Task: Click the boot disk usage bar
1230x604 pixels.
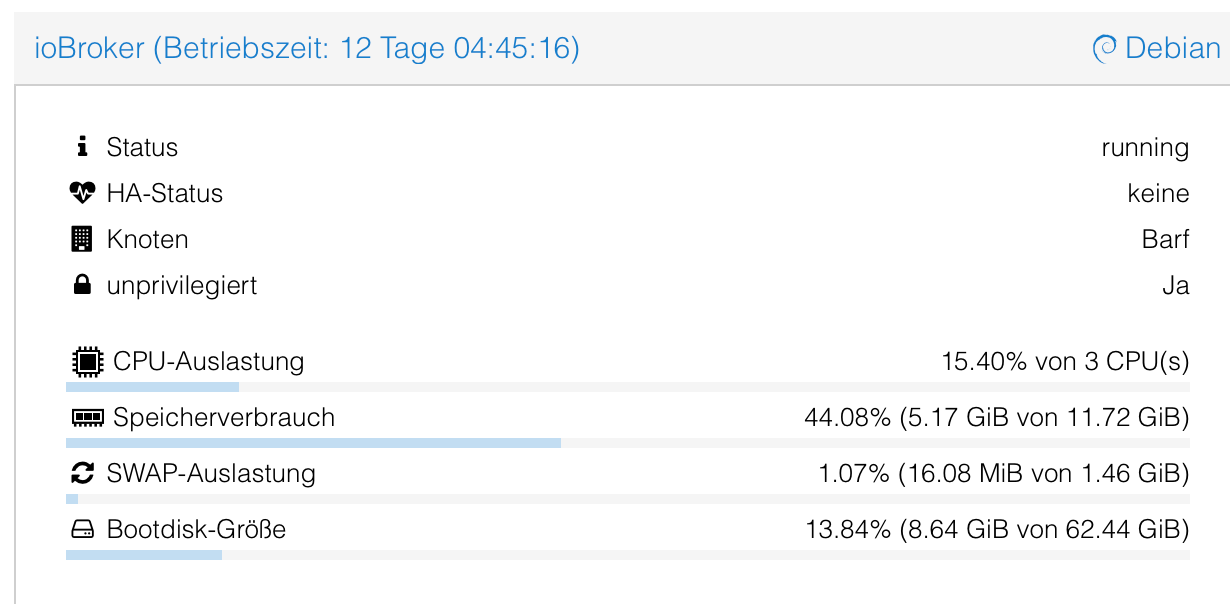Action: pos(627,555)
